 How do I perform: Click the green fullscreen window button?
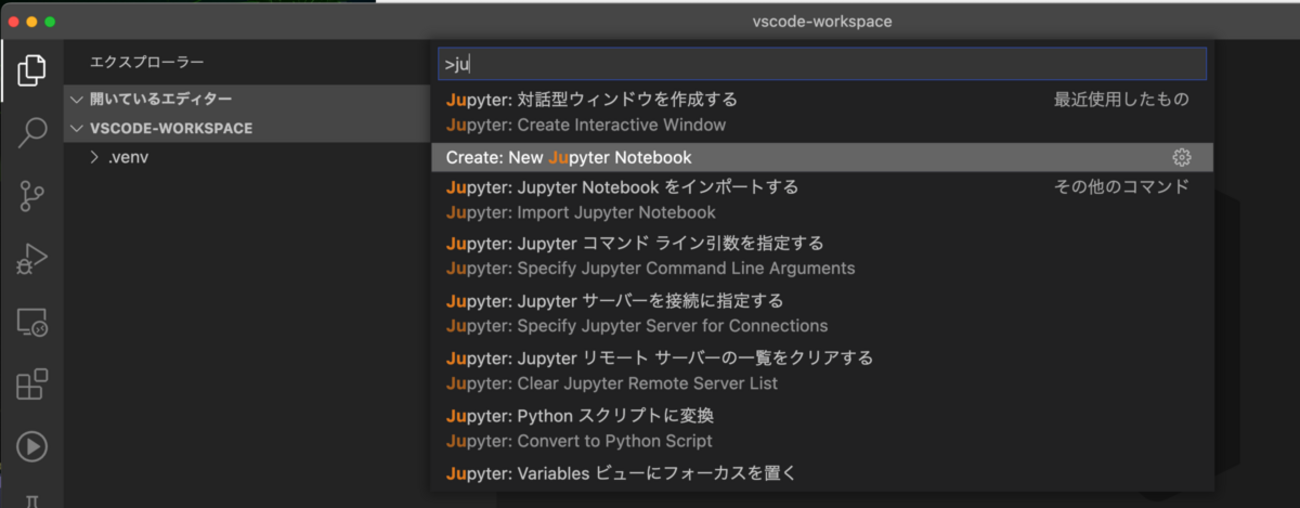coord(50,21)
